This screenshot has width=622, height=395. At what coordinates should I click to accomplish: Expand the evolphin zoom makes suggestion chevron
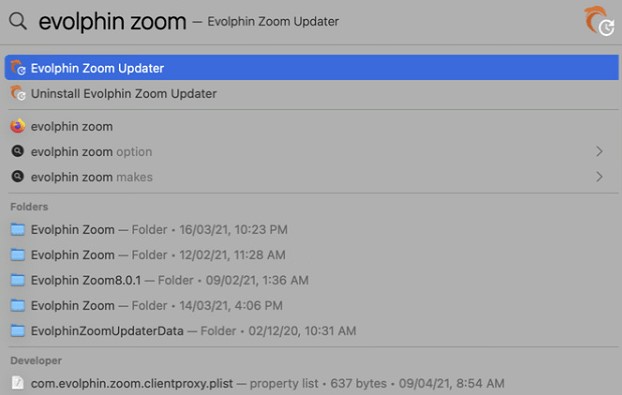tap(599, 176)
